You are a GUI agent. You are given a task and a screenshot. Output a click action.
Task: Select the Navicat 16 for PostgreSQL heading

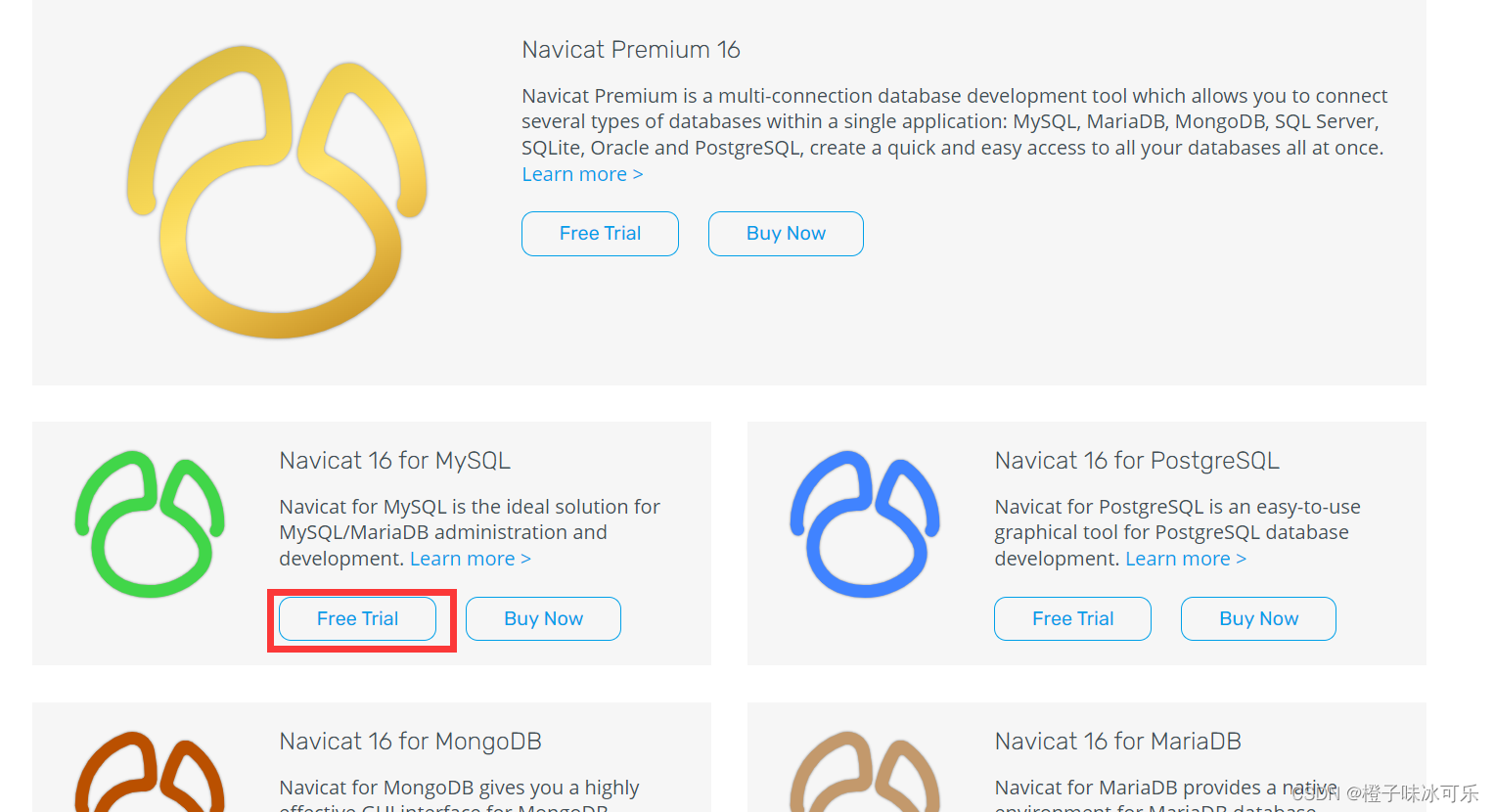(x=1137, y=460)
